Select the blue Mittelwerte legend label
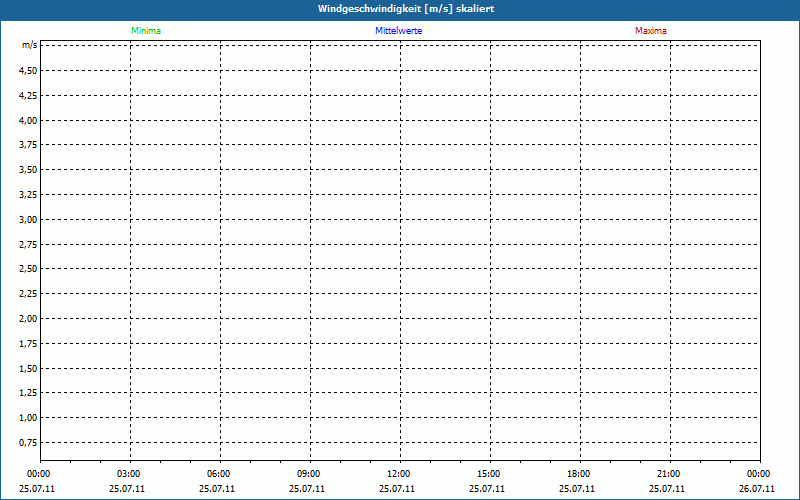800x500 pixels. click(x=399, y=31)
